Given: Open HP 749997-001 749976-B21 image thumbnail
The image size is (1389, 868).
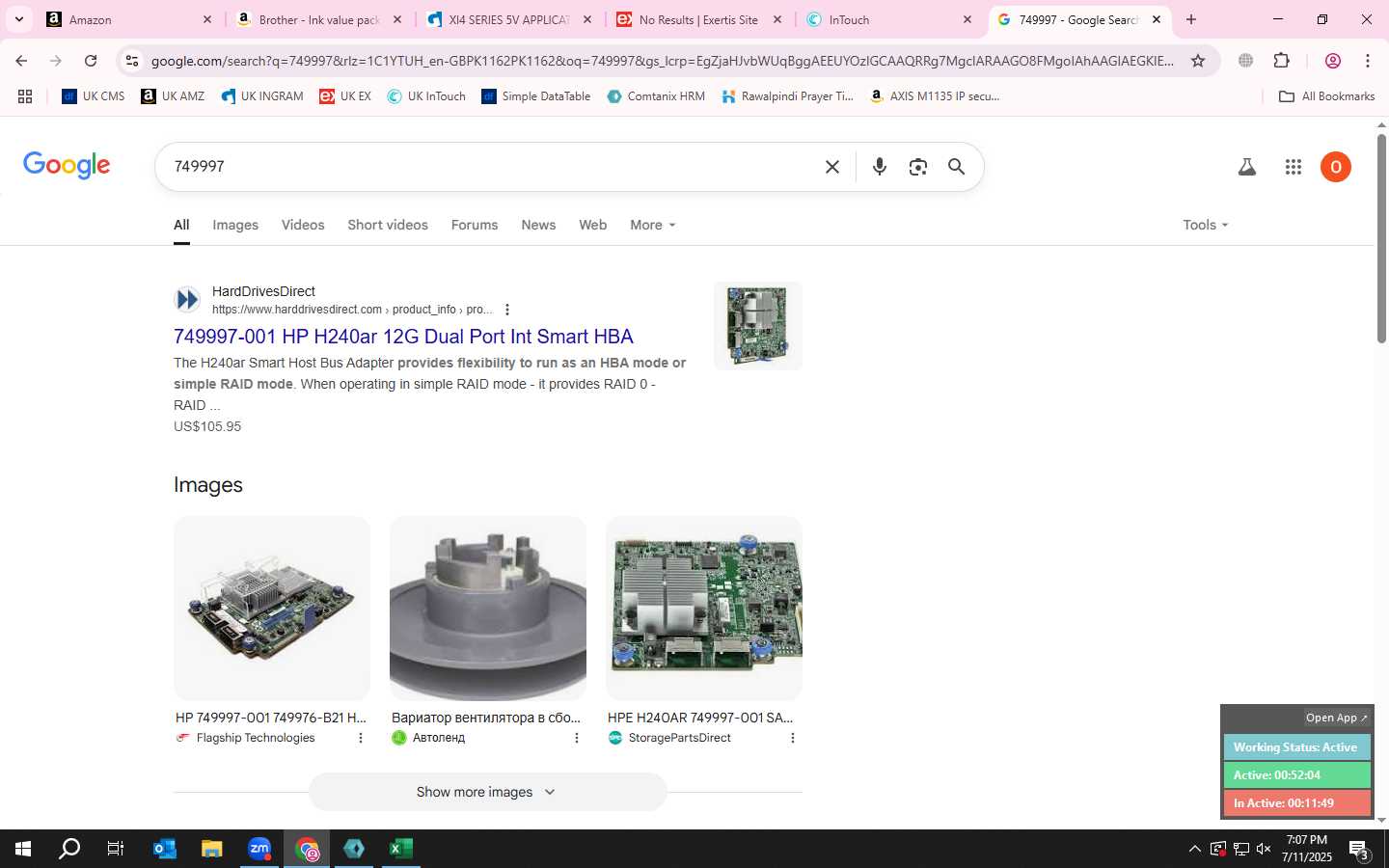Looking at the screenshot, I should click(272, 609).
